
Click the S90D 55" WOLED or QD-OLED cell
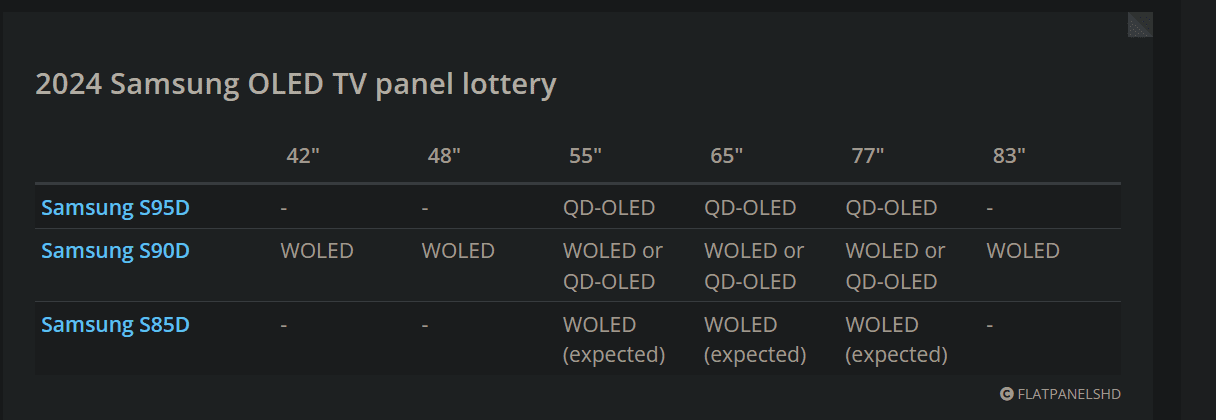[x=613, y=266]
